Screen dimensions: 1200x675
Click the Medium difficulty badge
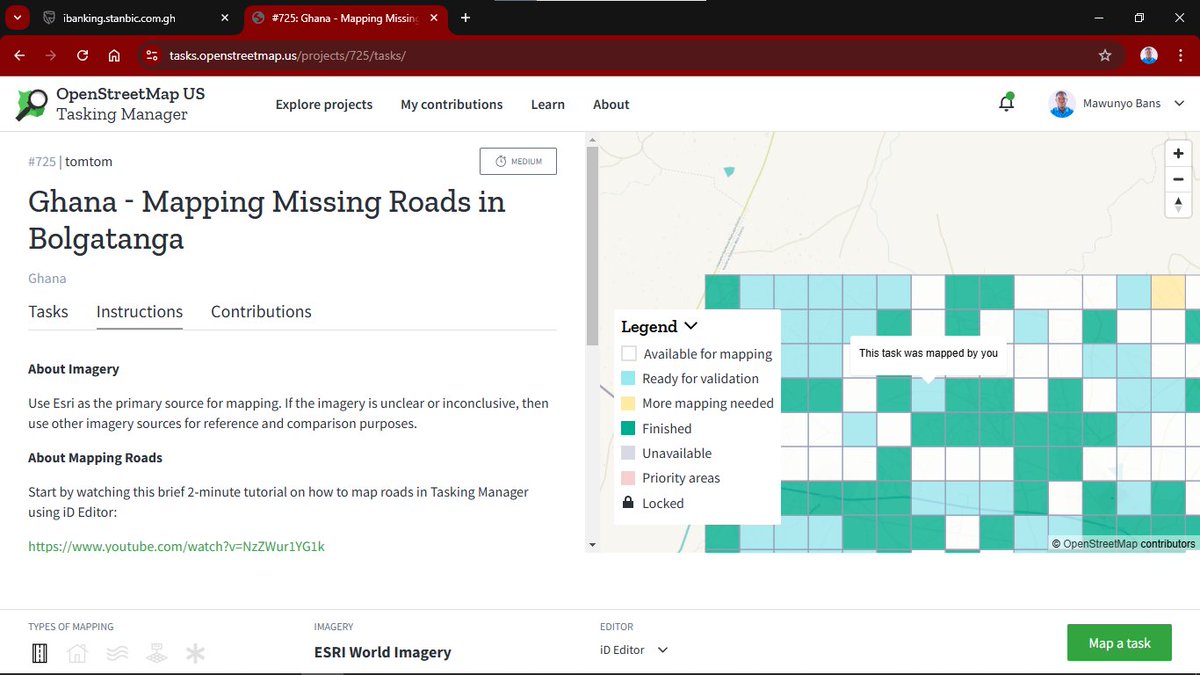[518, 161]
